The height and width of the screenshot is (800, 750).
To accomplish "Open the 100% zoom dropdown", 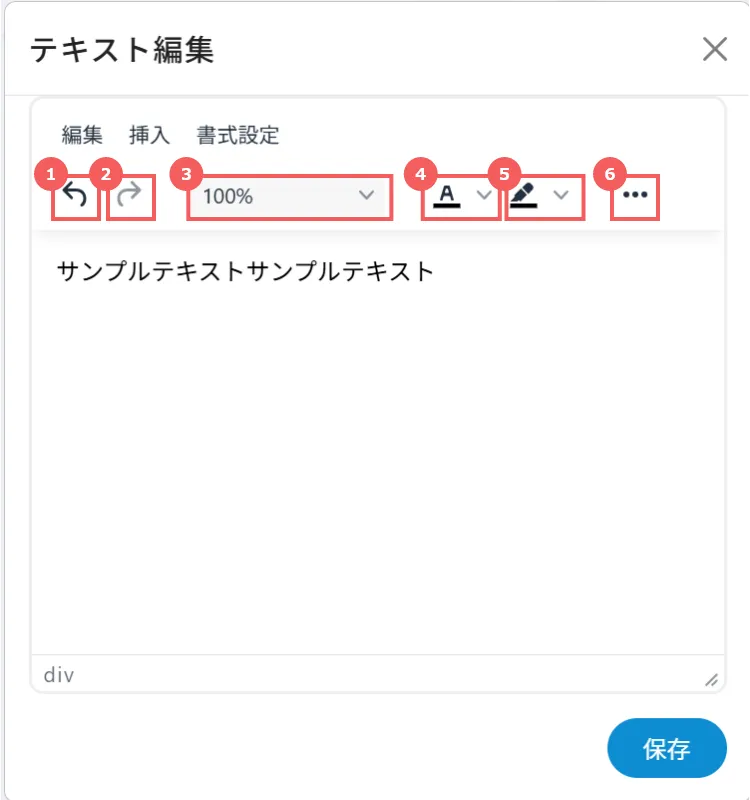I will (x=288, y=196).
